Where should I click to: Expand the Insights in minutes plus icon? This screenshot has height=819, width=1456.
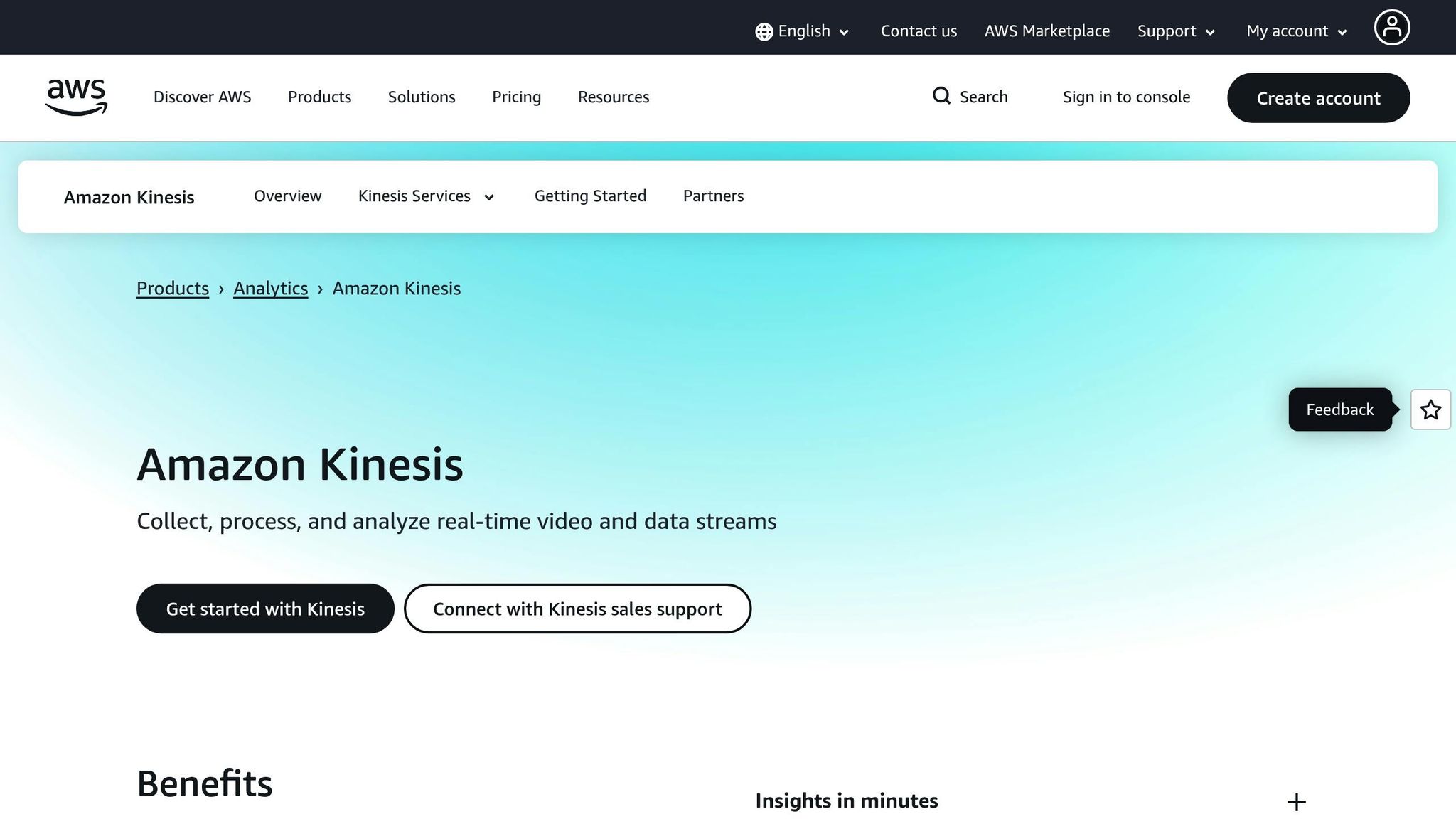click(1296, 801)
